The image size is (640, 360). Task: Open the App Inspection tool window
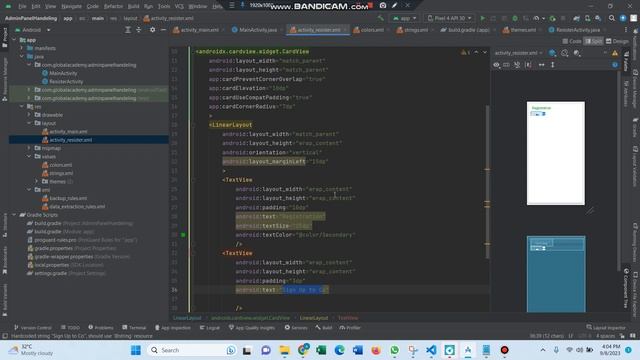click(173, 328)
